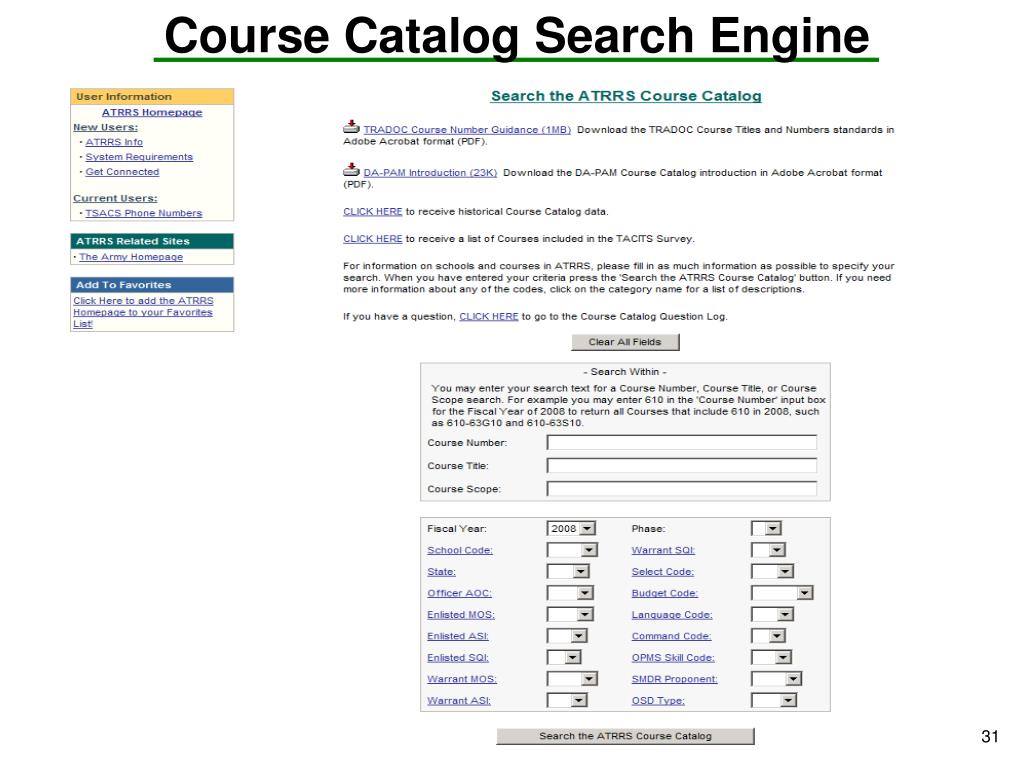Screen dimensions: 1024x768
Task: Focus the Course Number input box
Action: (x=681, y=443)
